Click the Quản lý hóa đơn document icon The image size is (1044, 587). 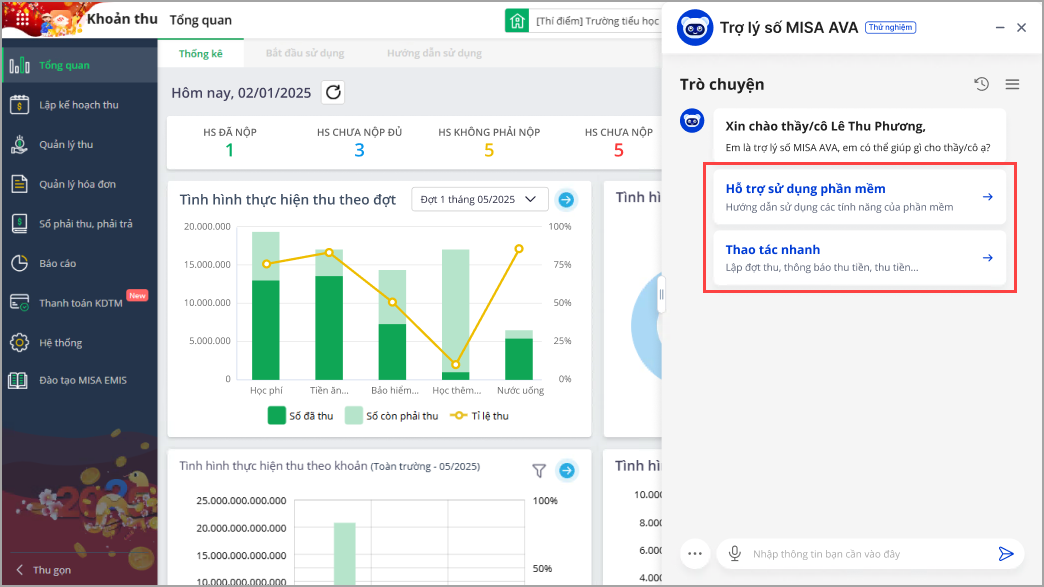19,184
